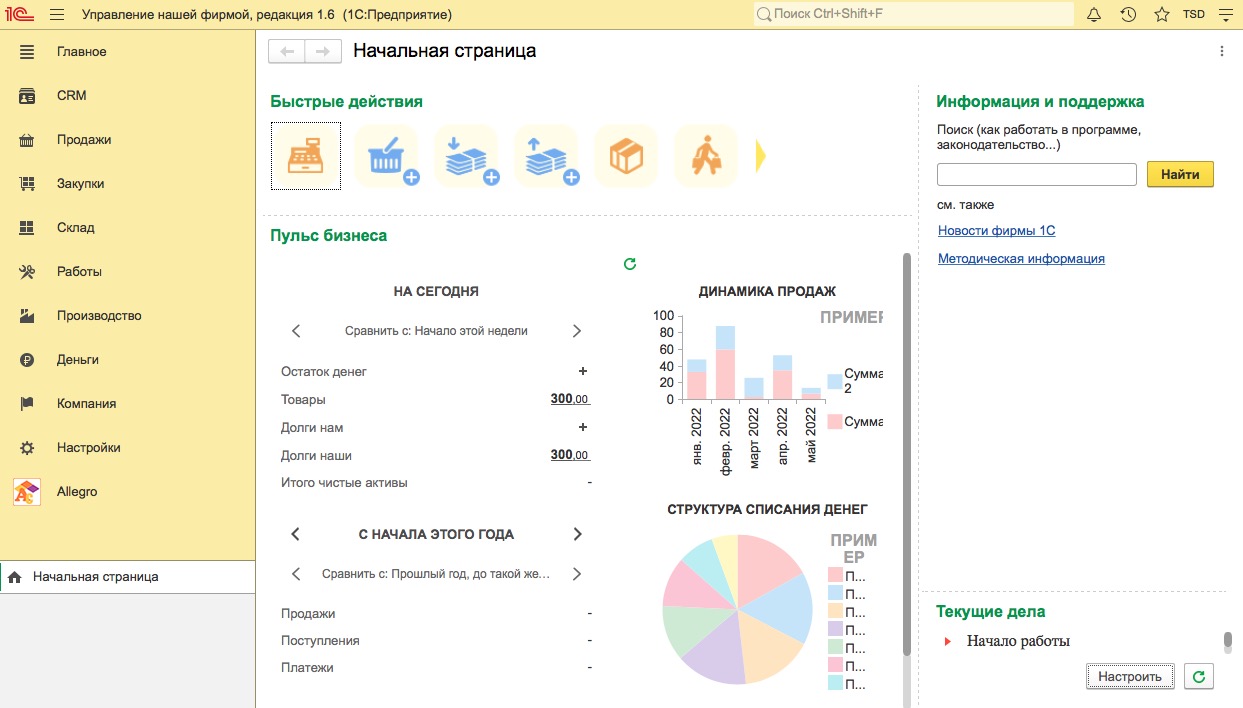1243x708 pixels.
Task: Click the notifications bell icon
Action: [1094, 15]
